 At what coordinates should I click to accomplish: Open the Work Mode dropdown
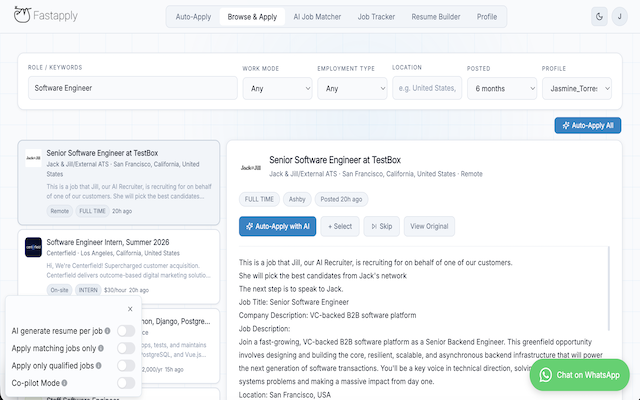278,89
